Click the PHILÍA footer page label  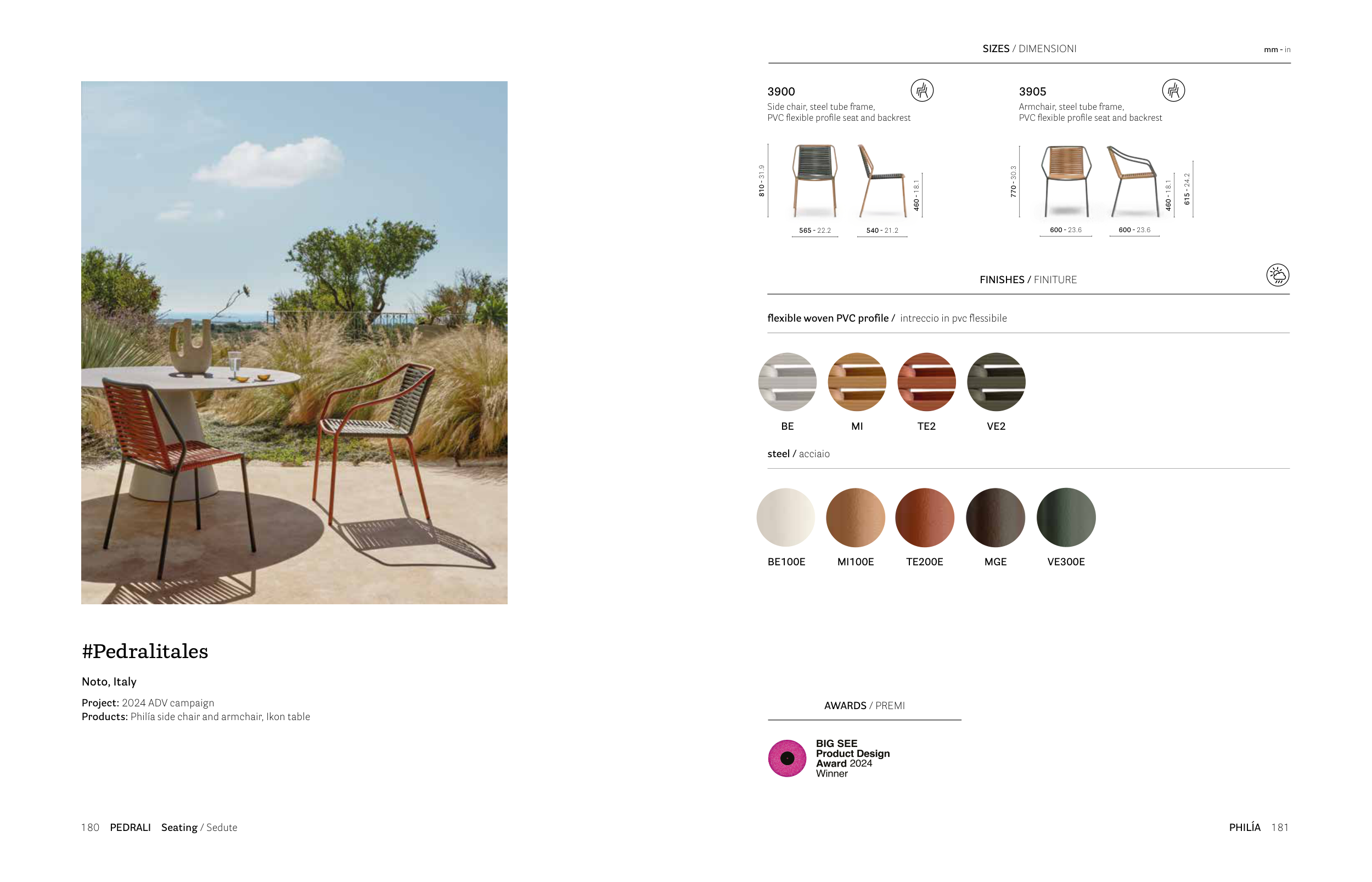(1244, 827)
